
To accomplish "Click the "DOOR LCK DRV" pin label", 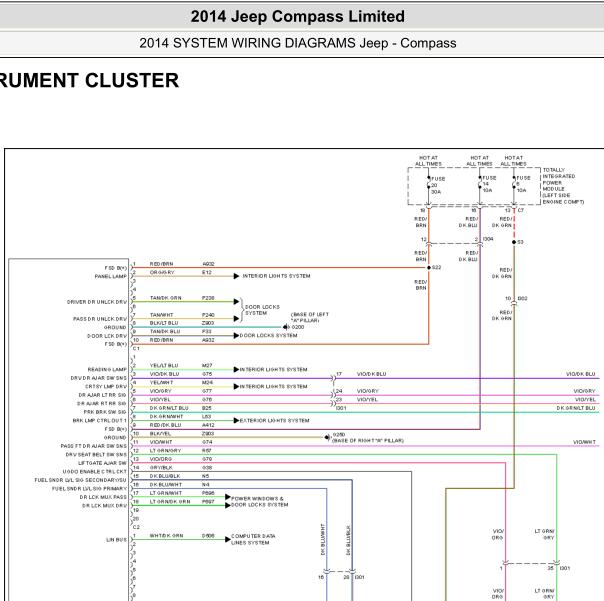I will tap(107, 336).
